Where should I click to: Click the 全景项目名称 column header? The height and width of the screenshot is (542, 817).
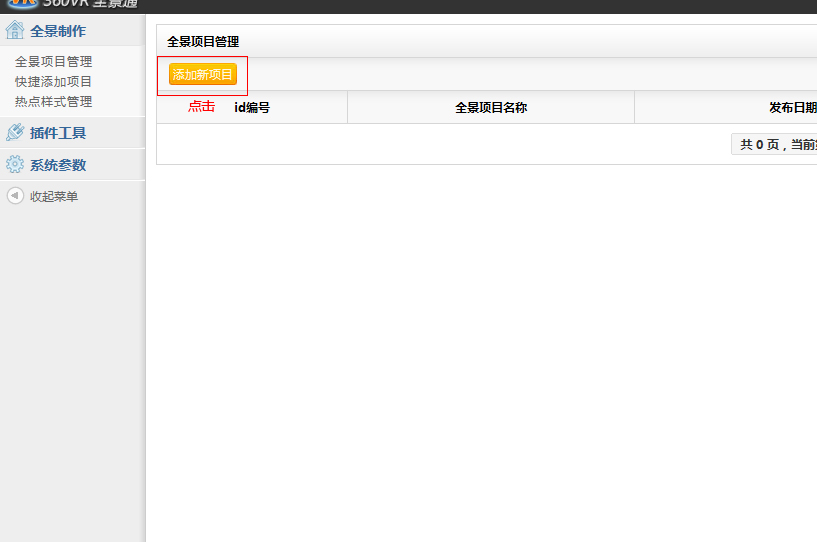491,107
